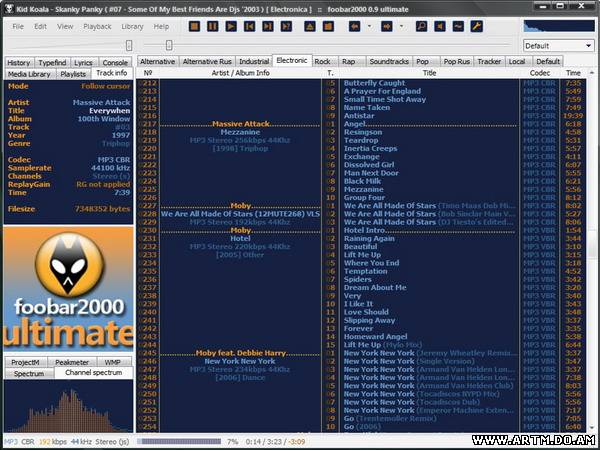Select the track 'Inertia Creeps'
This screenshot has height=450, width=600.
pos(370,148)
